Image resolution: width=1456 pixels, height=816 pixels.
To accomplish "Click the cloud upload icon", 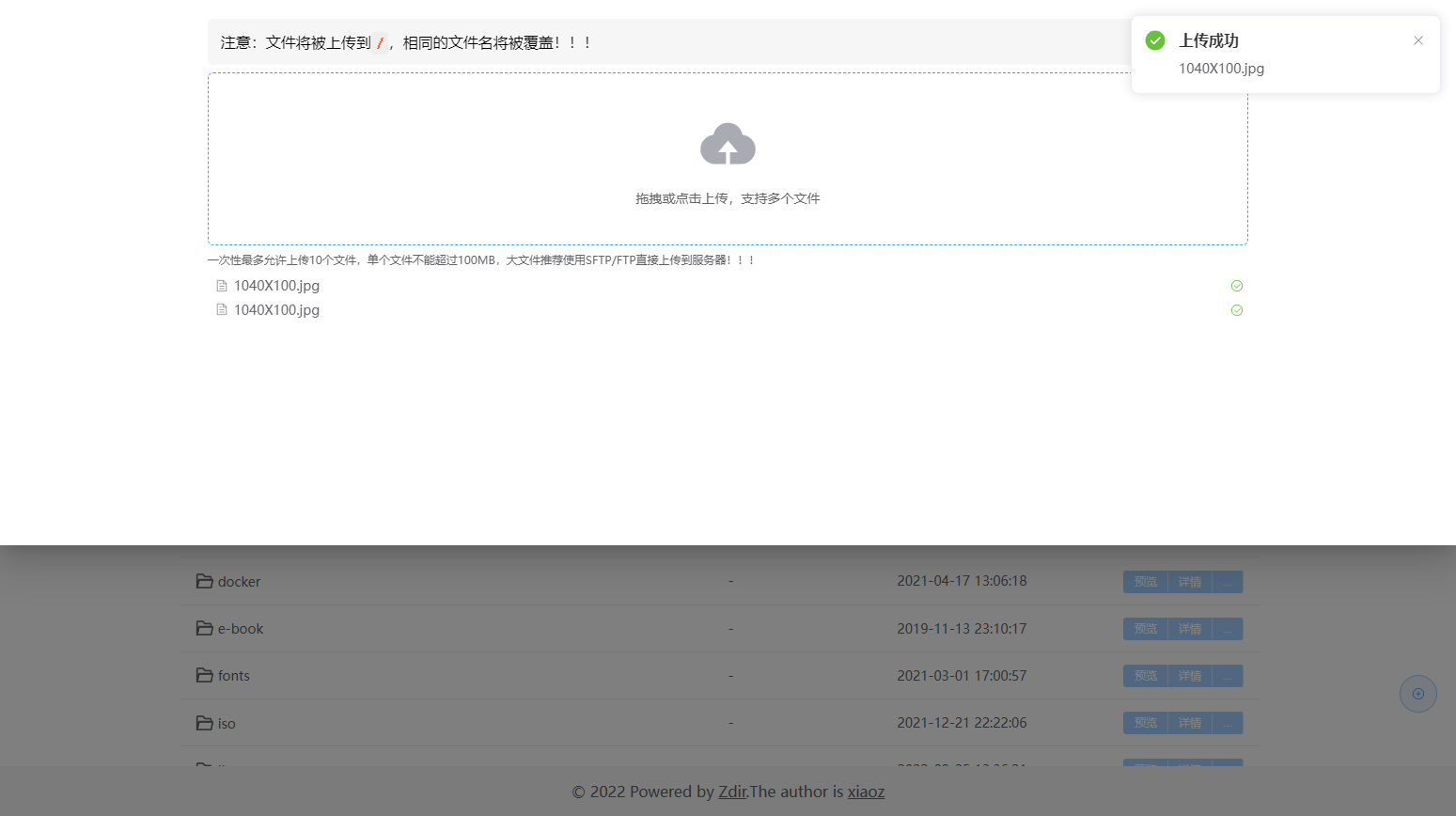I will pos(728,144).
